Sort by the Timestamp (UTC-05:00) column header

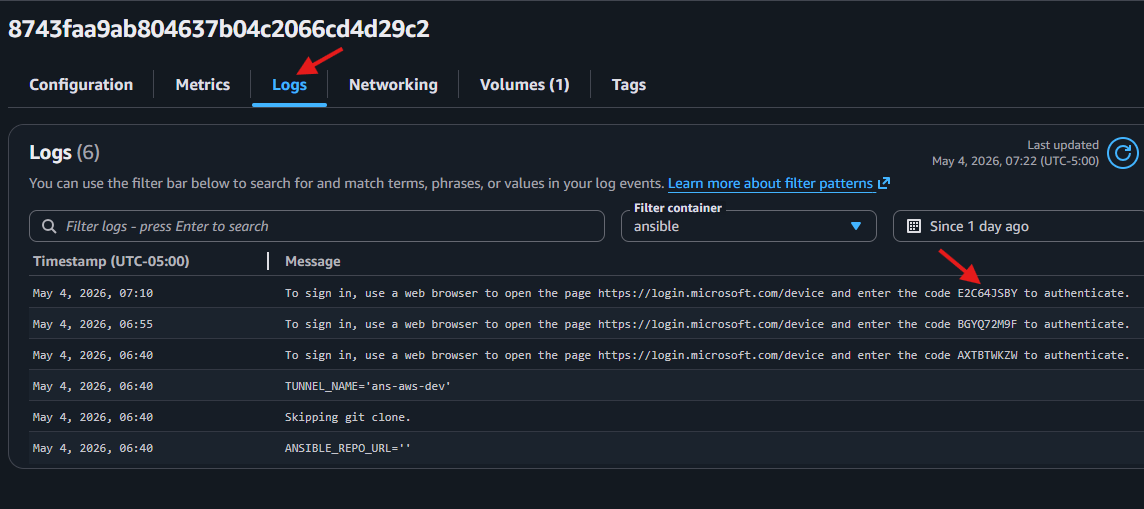112,261
